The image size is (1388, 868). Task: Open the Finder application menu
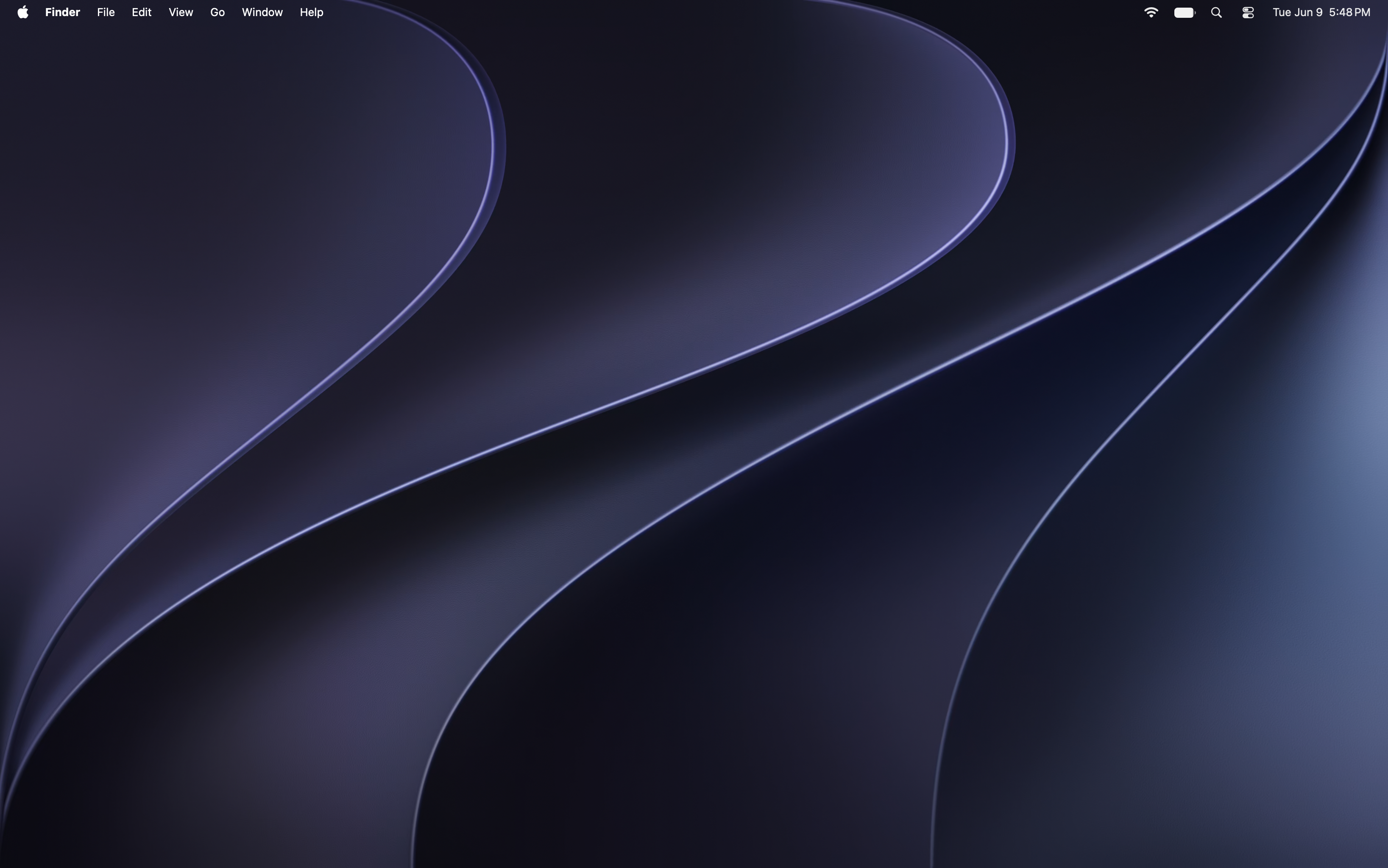63,12
